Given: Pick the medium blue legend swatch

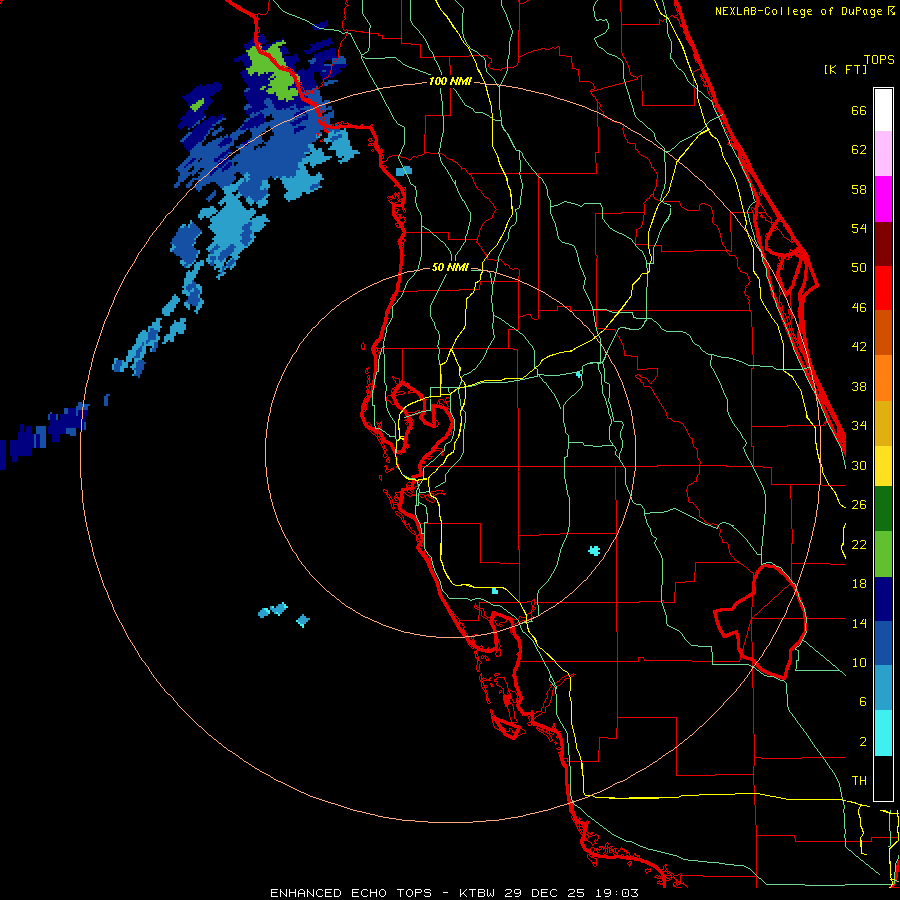Looking at the screenshot, I should [883, 643].
